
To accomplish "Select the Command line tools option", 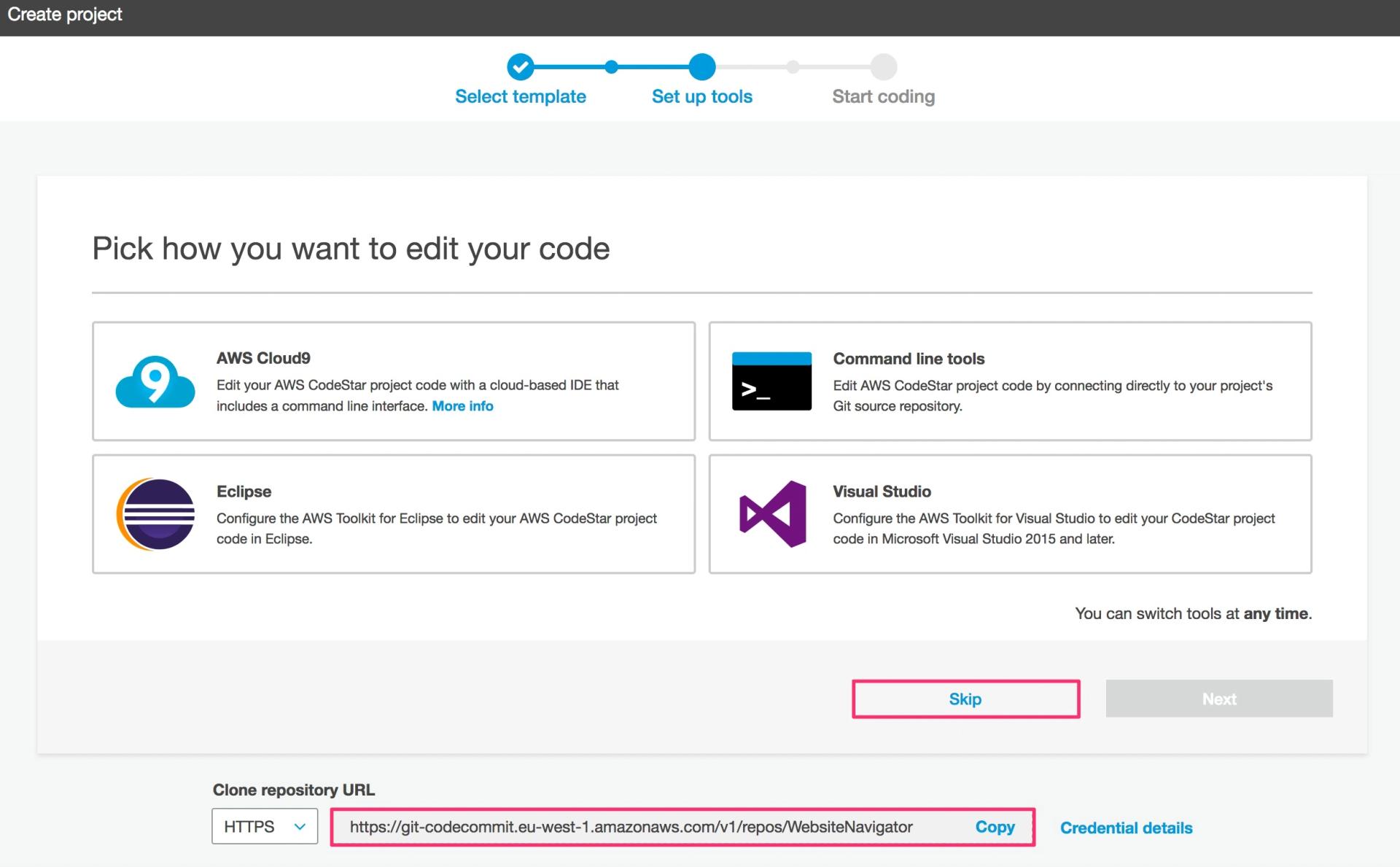I will (x=909, y=359).
